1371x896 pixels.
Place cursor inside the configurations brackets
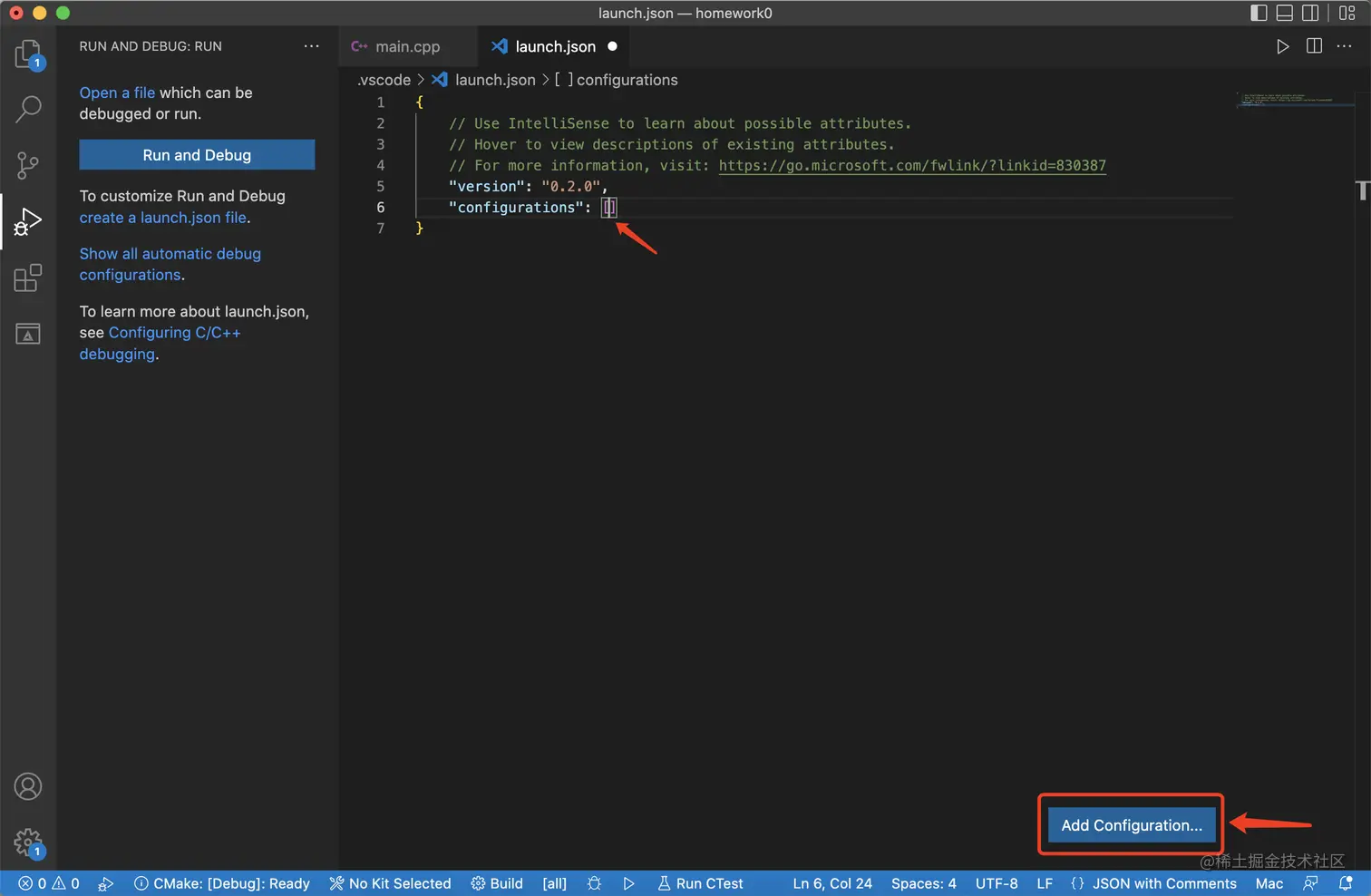[x=609, y=208]
